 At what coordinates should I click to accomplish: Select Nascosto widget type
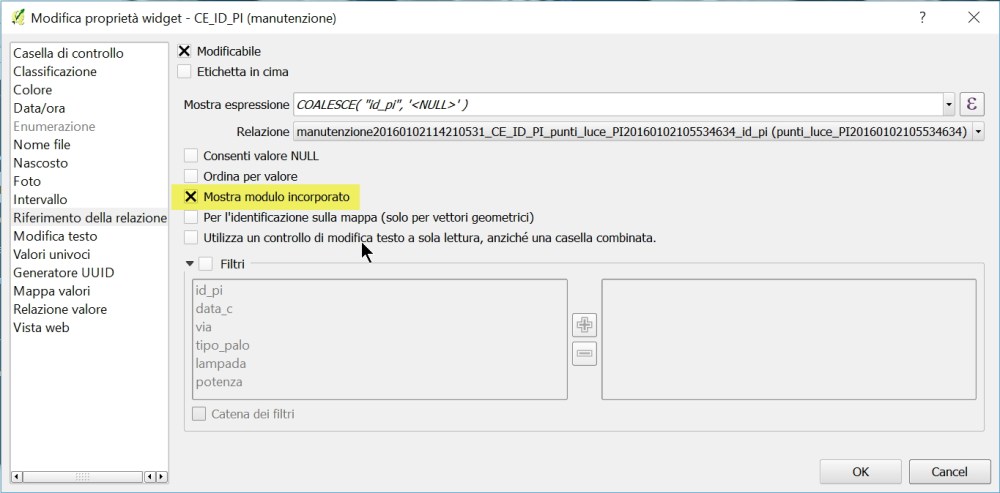click(40, 163)
